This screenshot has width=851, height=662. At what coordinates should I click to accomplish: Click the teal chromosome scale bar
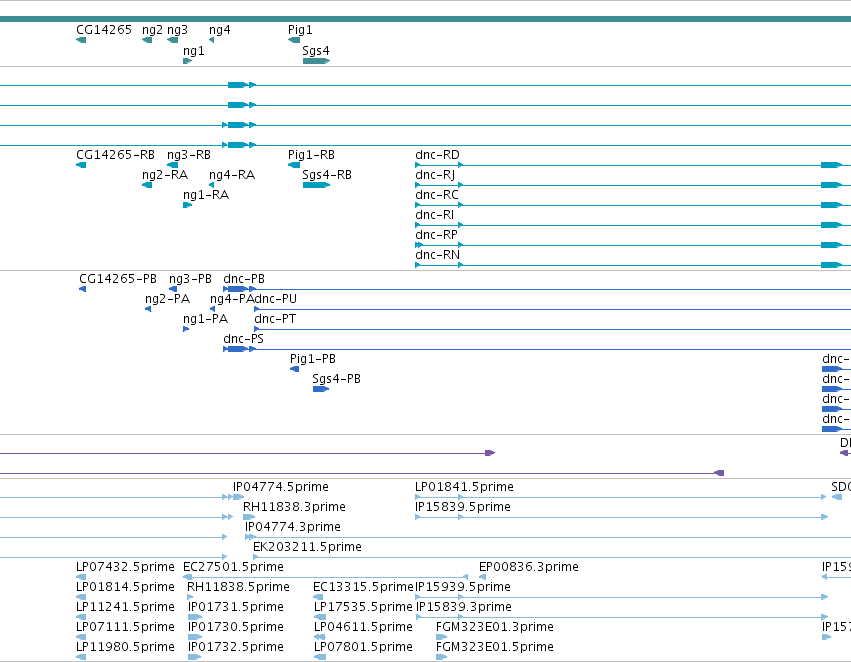tap(426, 19)
